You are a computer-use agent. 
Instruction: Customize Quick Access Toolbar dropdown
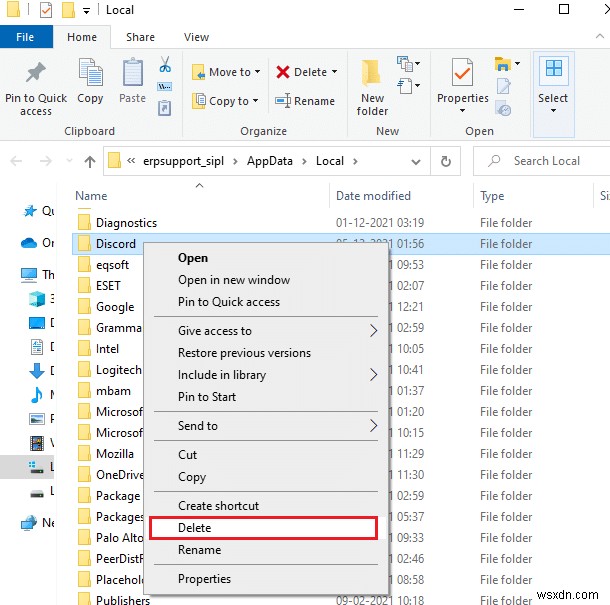coord(86,11)
